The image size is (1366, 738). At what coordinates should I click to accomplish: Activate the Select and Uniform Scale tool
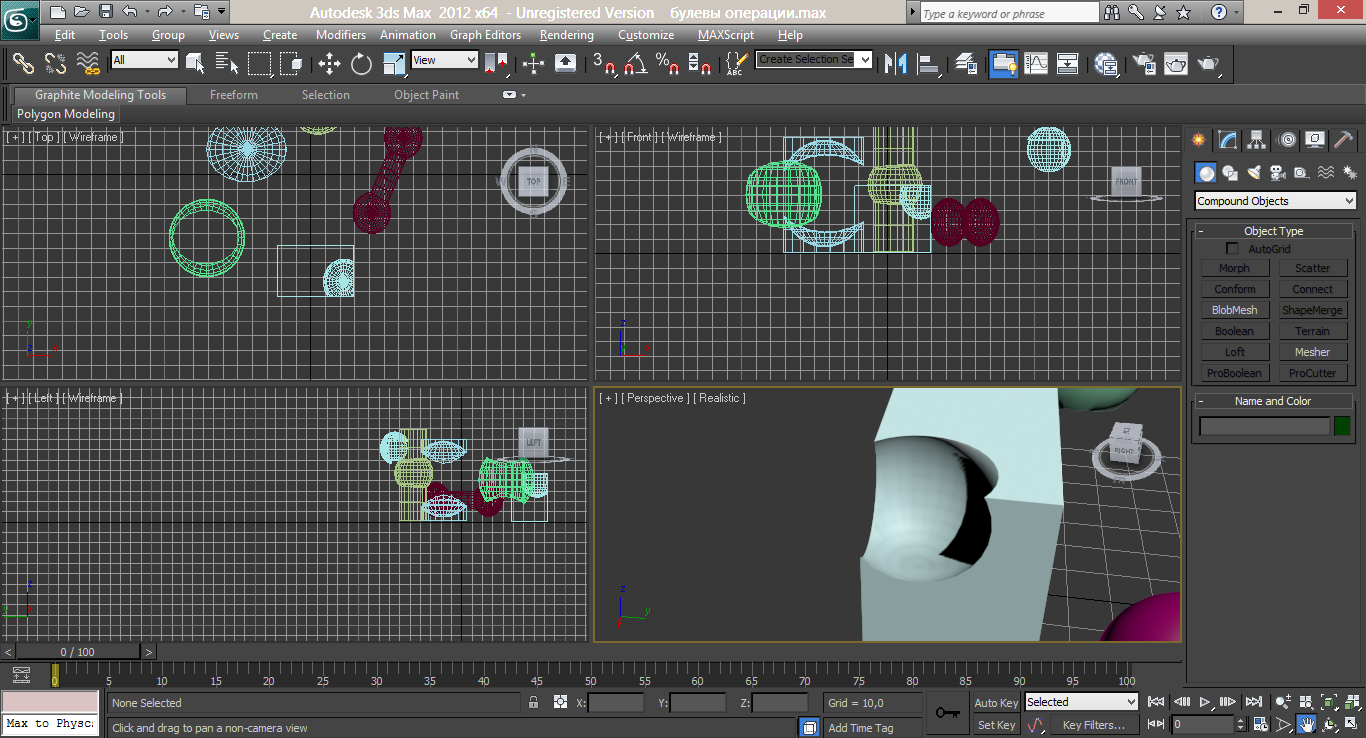coord(395,63)
